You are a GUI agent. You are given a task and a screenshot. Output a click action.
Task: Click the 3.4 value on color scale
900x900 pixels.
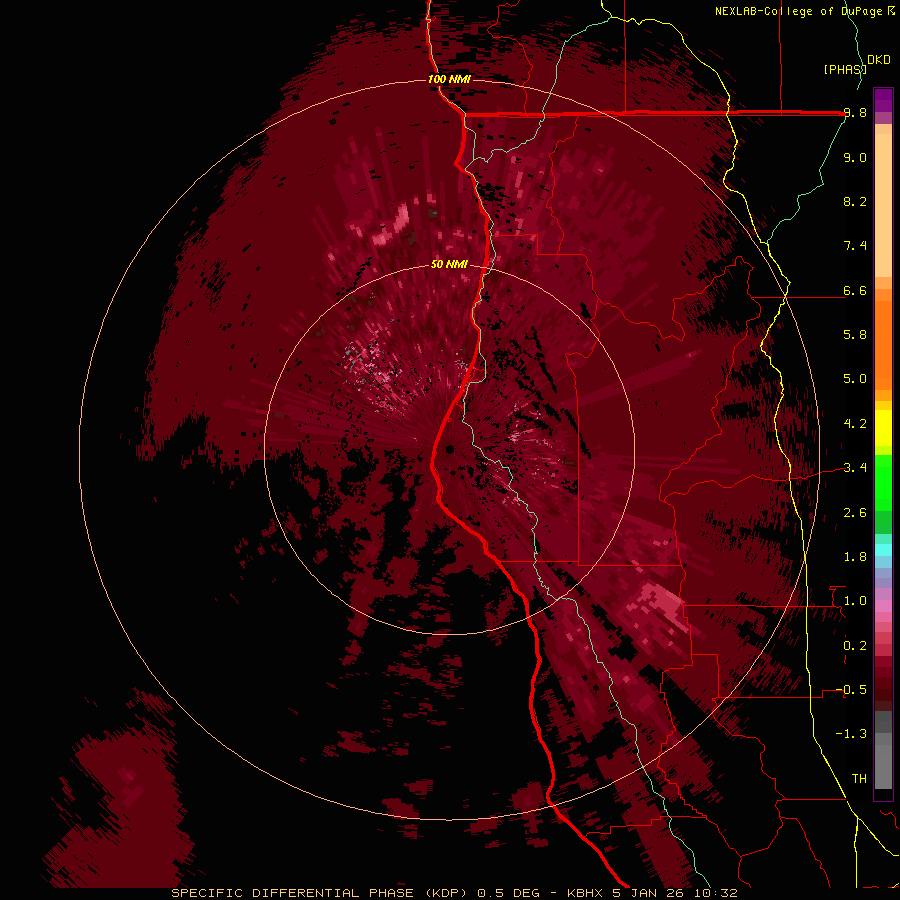tap(855, 468)
